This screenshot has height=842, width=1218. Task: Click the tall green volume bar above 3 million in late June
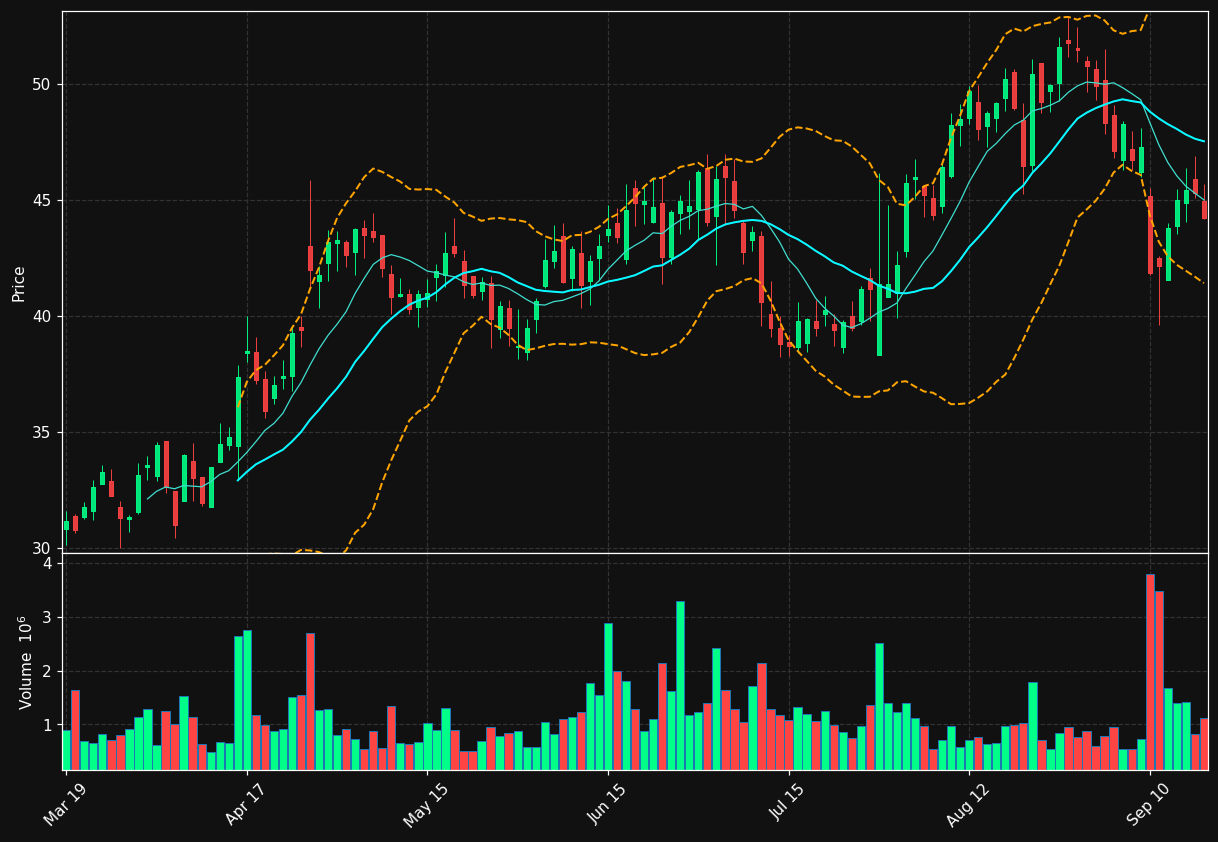[x=680, y=685]
